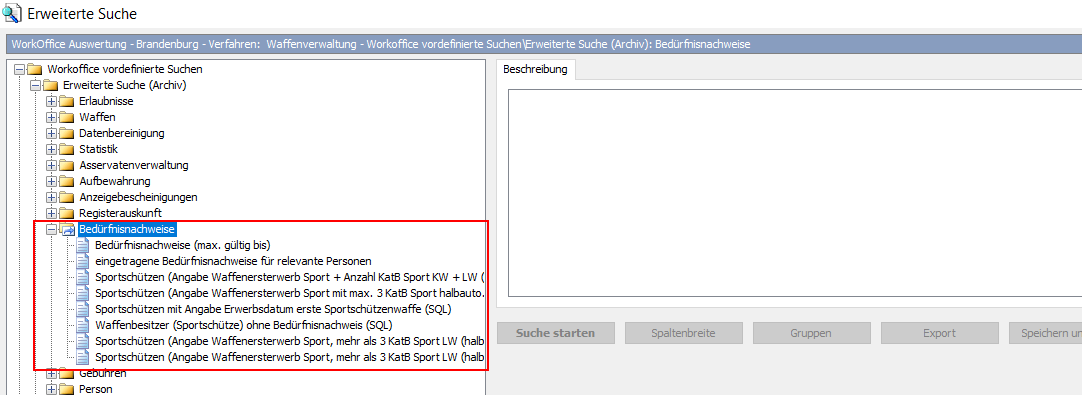1082x395 pixels.
Task: Switch to the Beschreibung tab
Action: (x=535, y=69)
